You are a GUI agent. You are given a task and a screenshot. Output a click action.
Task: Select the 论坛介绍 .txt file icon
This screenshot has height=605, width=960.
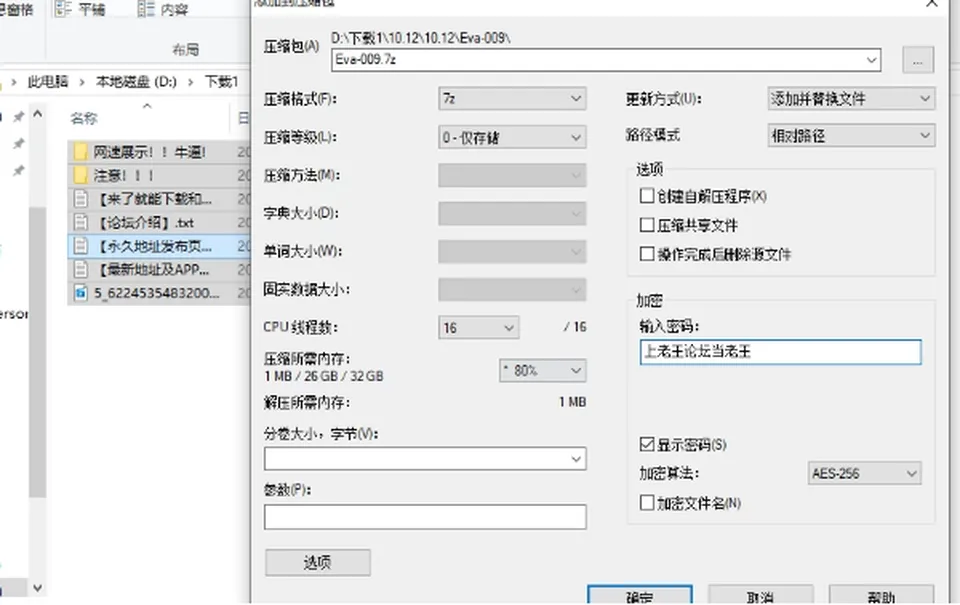click(x=80, y=222)
